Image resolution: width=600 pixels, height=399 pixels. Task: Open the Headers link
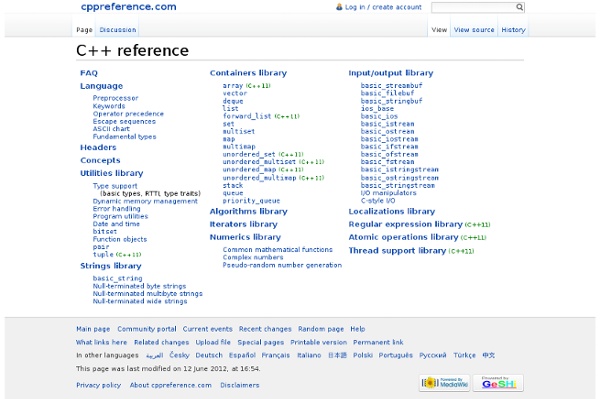(98, 147)
